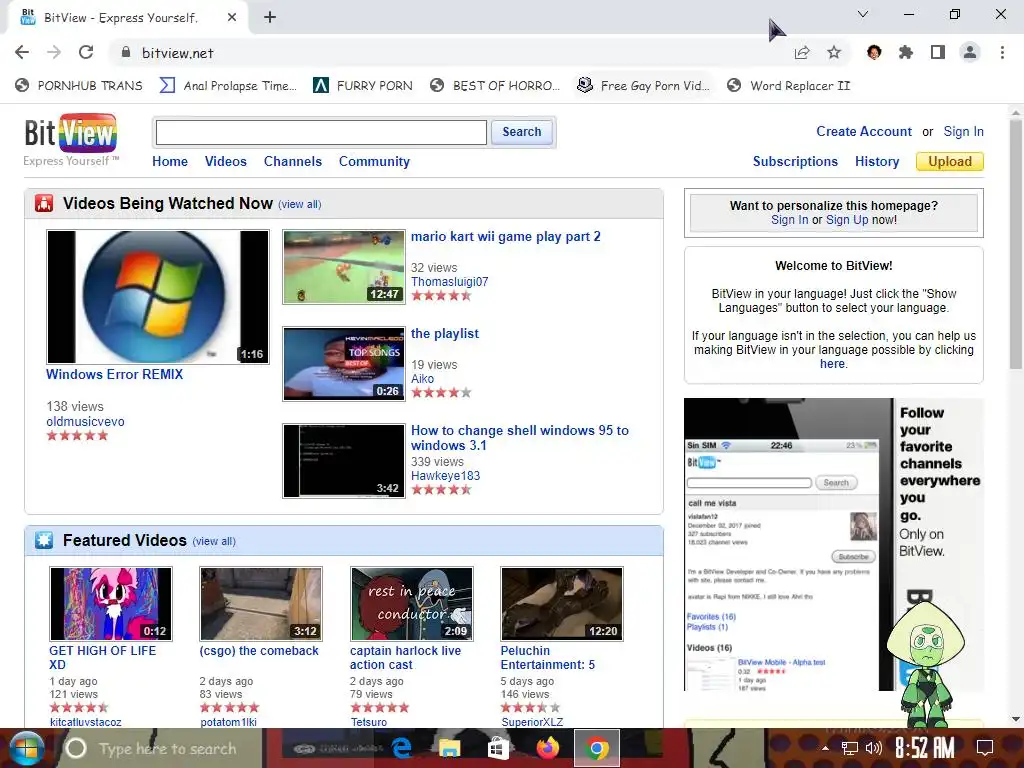
Task: Open 'the playlist' video thumbnail
Action: (344, 364)
